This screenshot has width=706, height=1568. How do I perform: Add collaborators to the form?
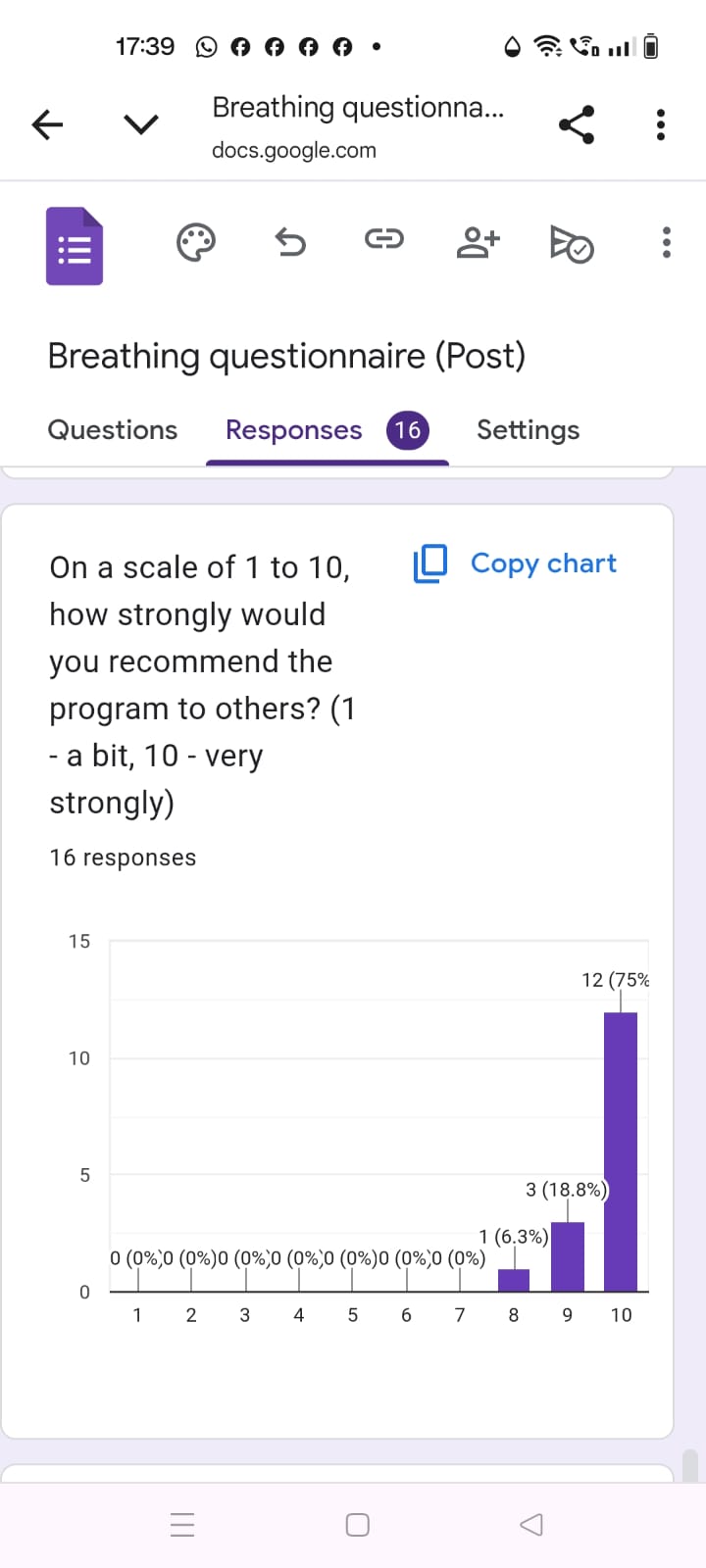coord(478,242)
